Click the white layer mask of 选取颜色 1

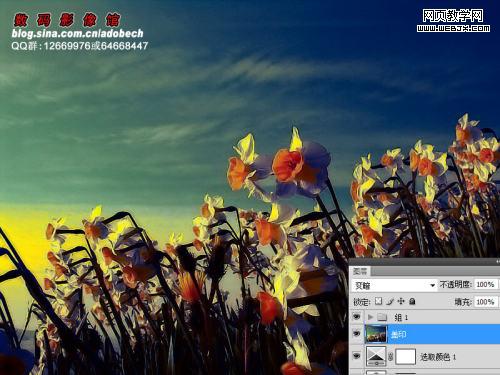[405, 357]
